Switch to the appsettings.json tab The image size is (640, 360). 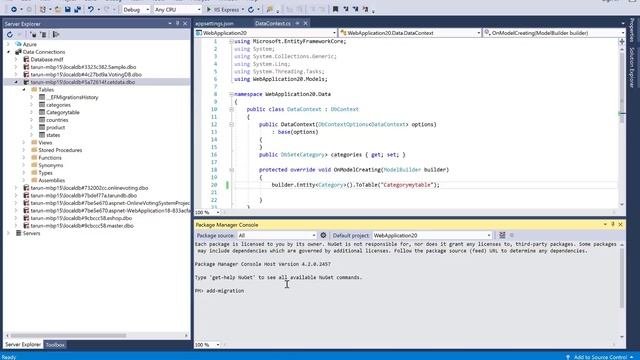click(x=214, y=23)
